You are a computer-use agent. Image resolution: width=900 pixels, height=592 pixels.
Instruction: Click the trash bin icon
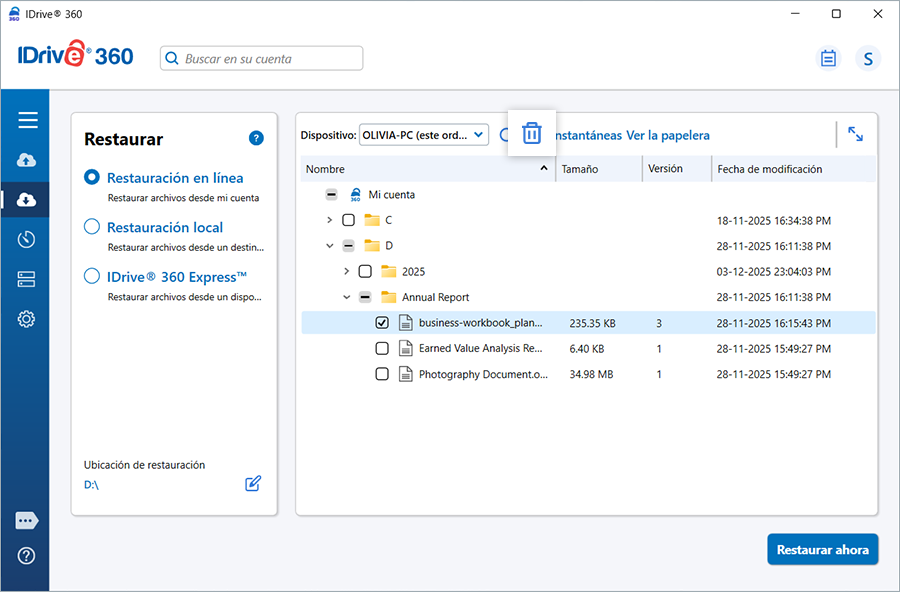(x=532, y=133)
